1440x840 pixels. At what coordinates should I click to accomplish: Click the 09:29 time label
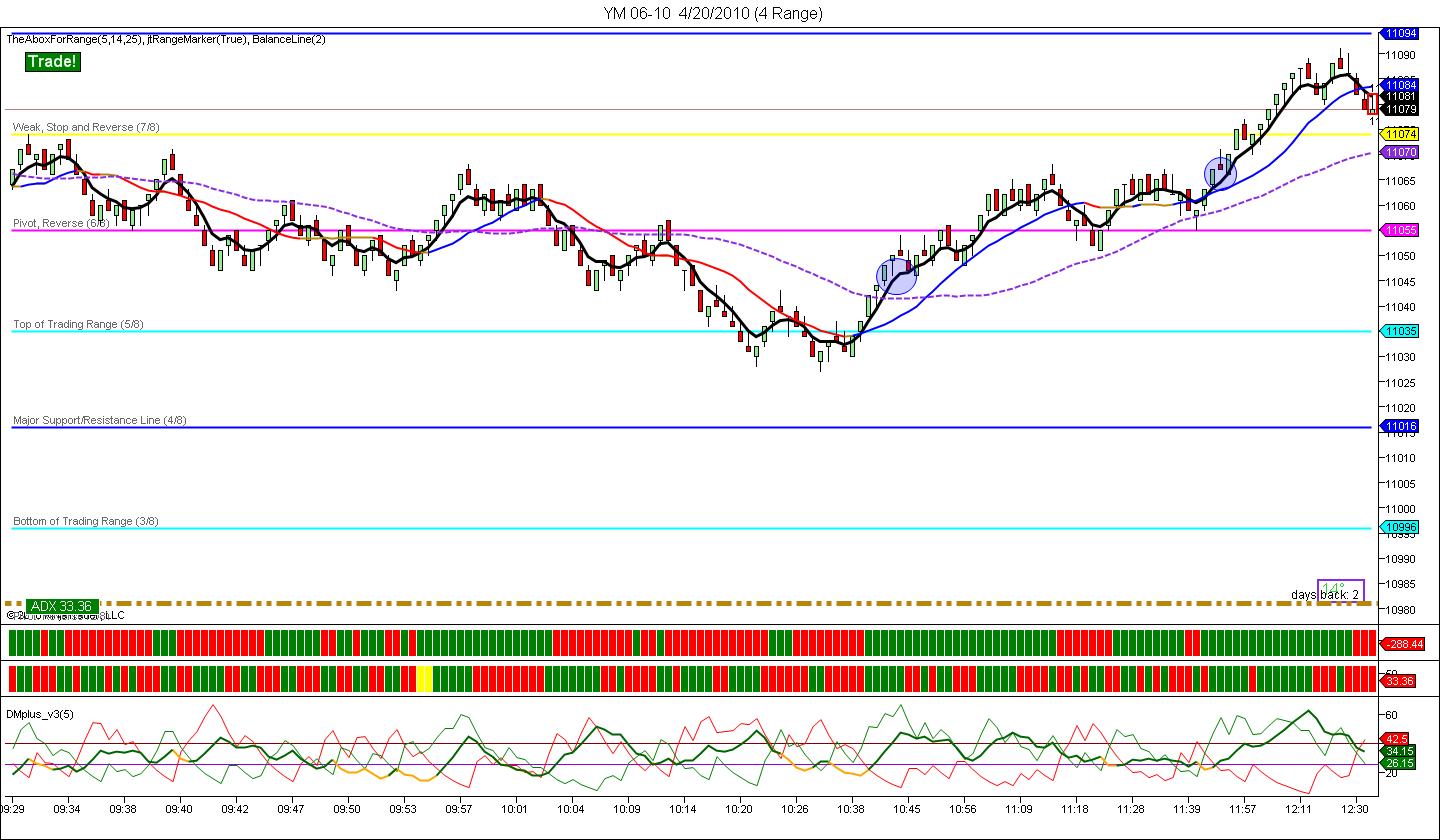coord(14,808)
